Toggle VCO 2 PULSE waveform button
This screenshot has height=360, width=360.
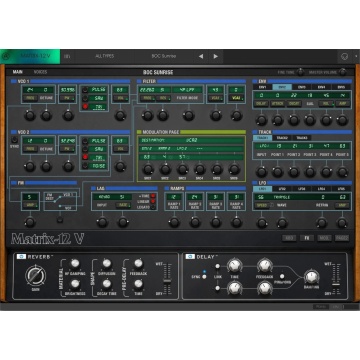(x=85, y=141)
